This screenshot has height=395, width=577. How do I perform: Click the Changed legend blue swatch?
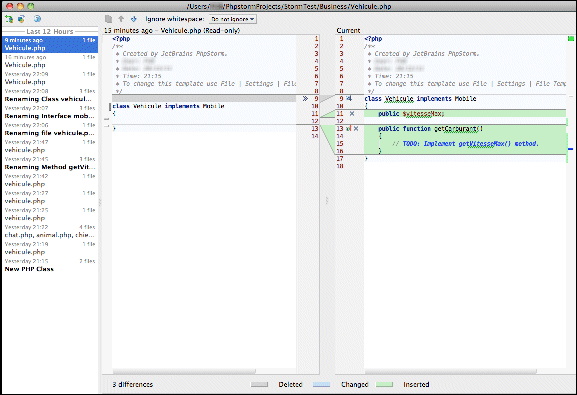321,384
